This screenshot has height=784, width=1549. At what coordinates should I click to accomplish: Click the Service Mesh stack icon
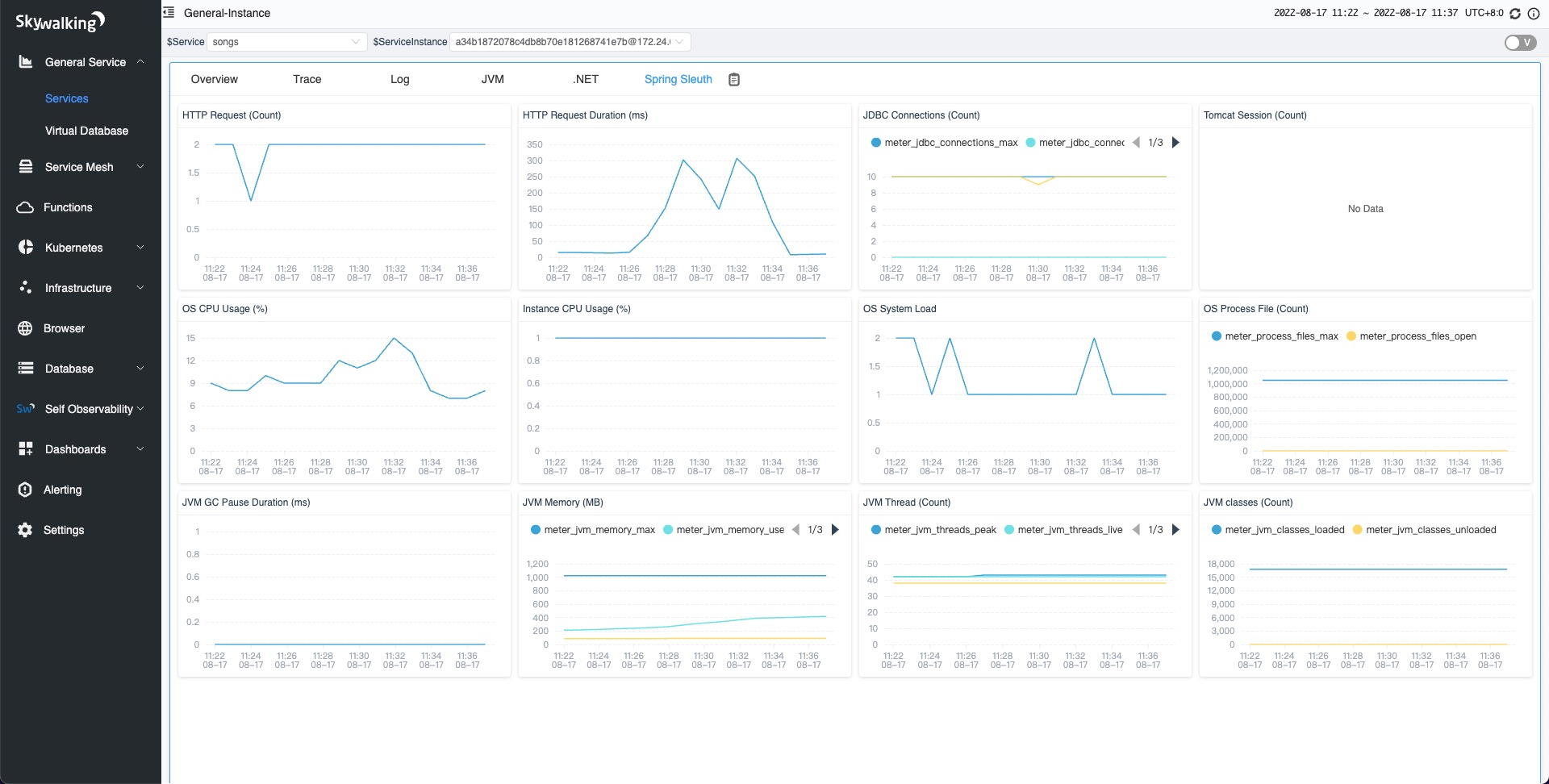26,166
